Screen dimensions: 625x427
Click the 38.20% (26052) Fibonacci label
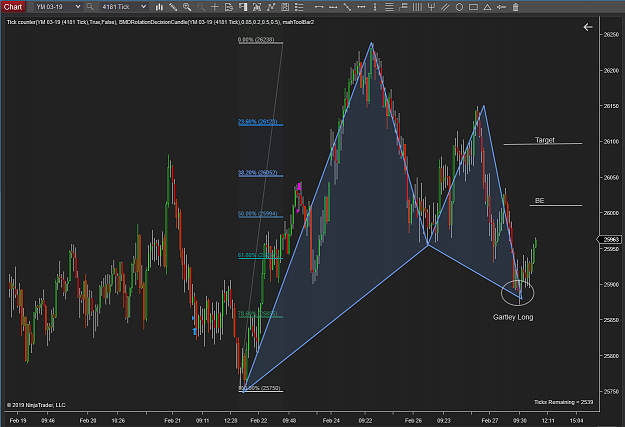[257, 173]
